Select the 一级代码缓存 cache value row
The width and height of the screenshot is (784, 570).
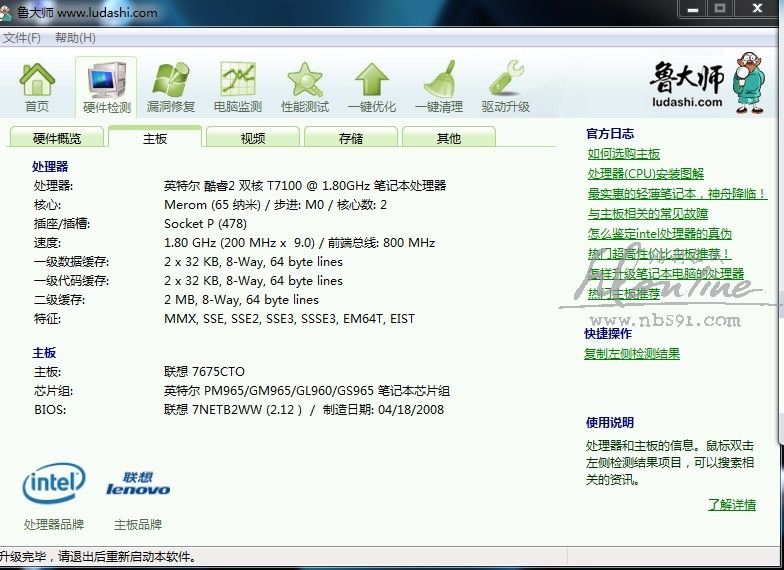click(253, 280)
